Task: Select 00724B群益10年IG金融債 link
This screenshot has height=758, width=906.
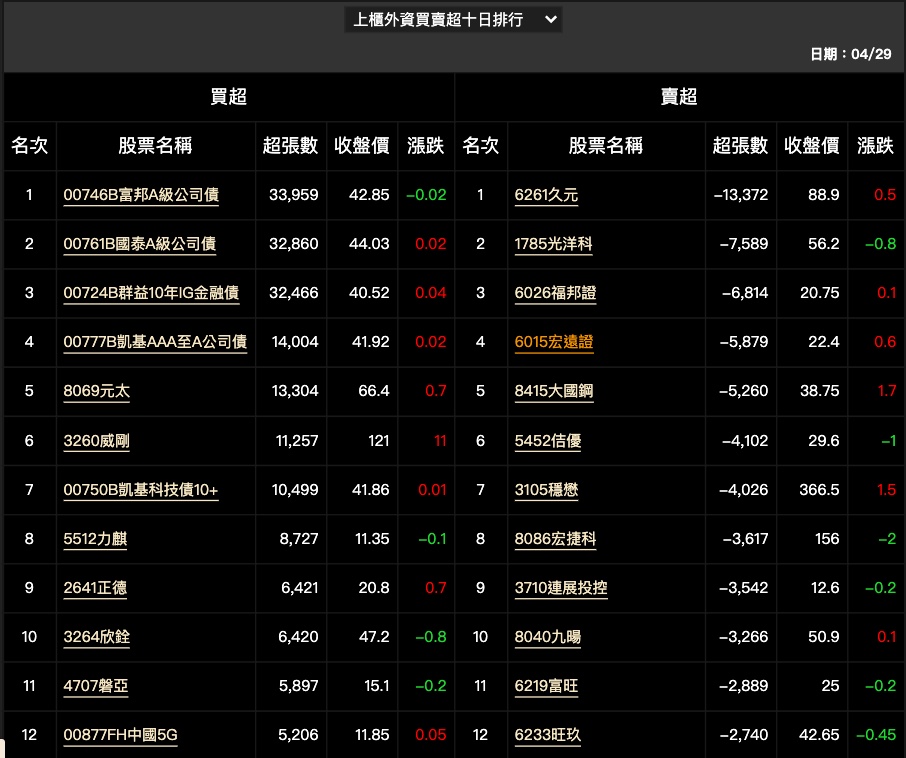Action: click(x=151, y=293)
